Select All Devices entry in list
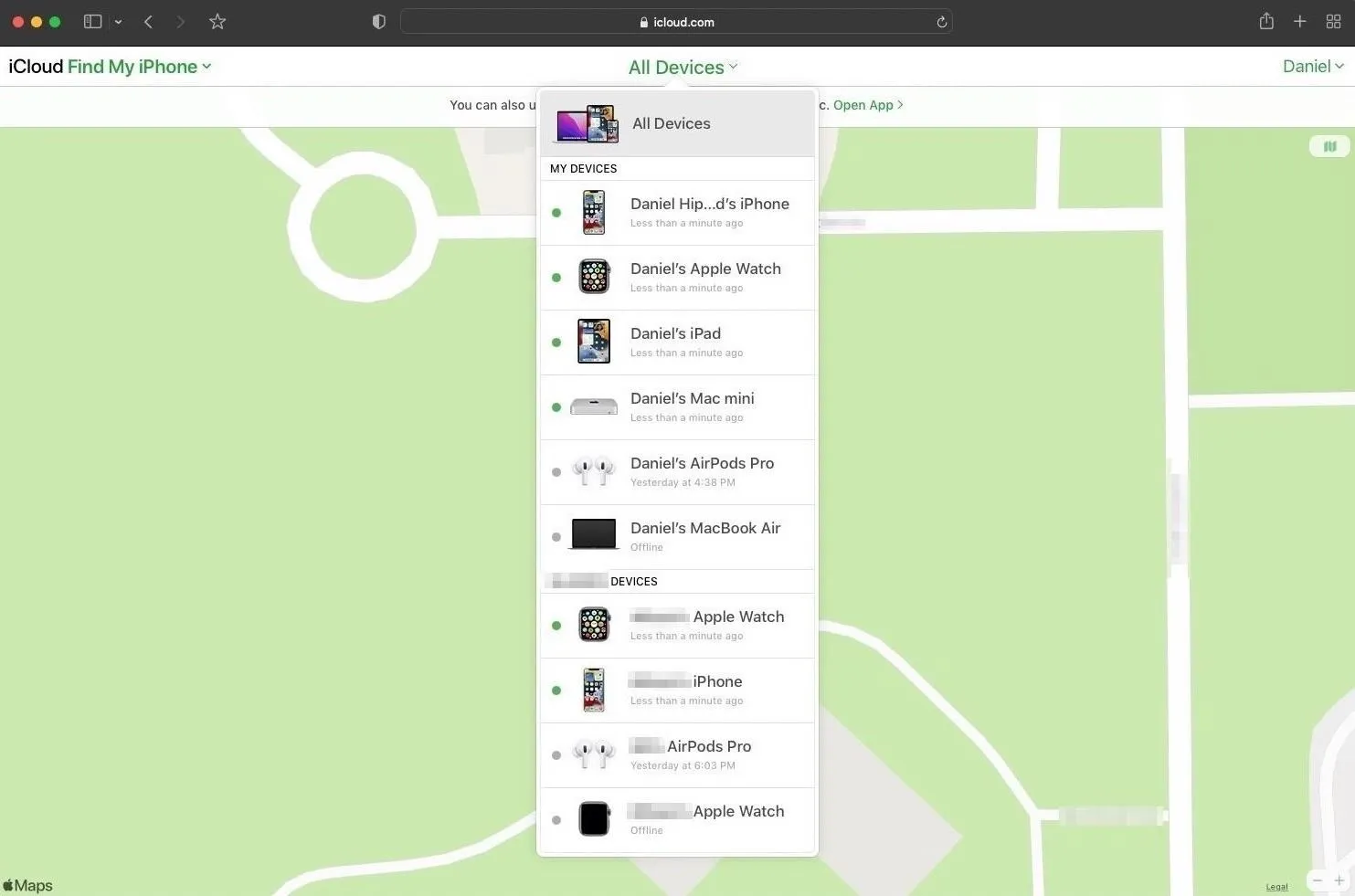Image resolution: width=1355 pixels, height=896 pixels. tap(677, 123)
